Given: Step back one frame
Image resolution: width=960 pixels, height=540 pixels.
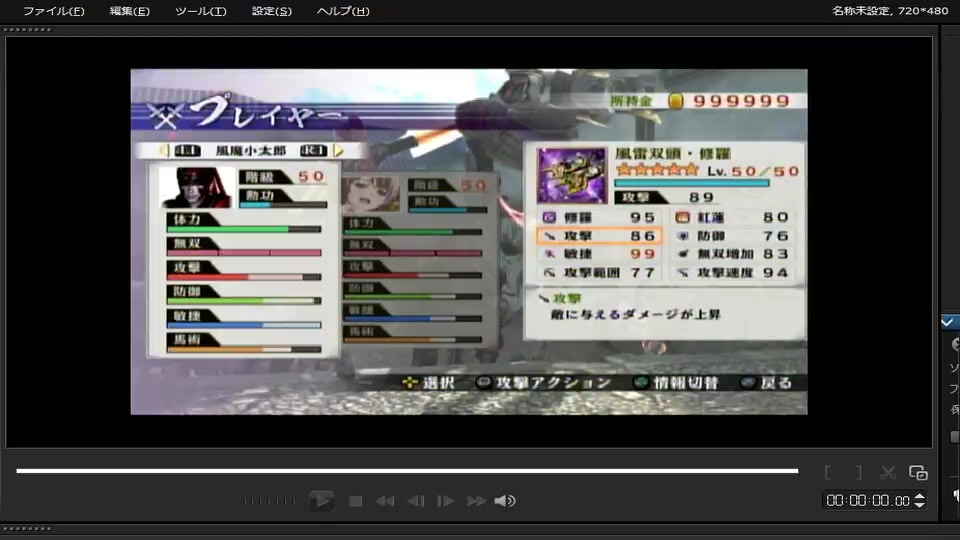Looking at the screenshot, I should 416,501.
